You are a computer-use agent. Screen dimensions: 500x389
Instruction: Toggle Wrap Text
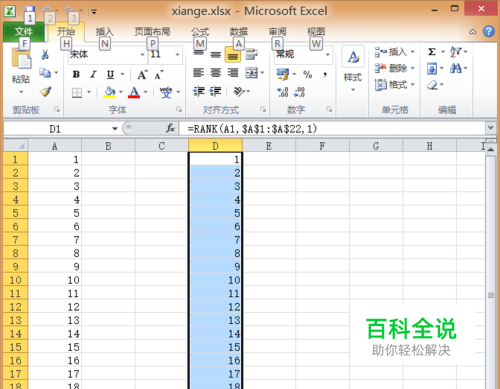click(252, 54)
